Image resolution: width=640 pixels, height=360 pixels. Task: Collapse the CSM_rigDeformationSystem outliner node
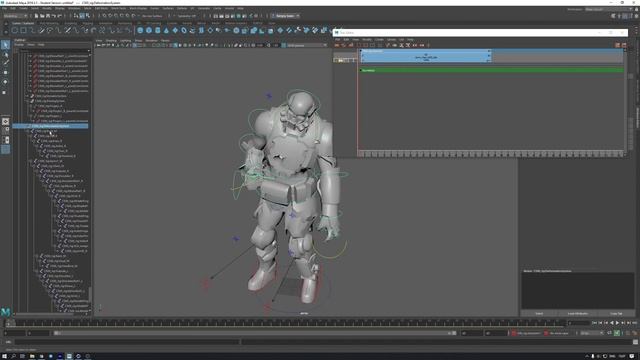coord(29,126)
